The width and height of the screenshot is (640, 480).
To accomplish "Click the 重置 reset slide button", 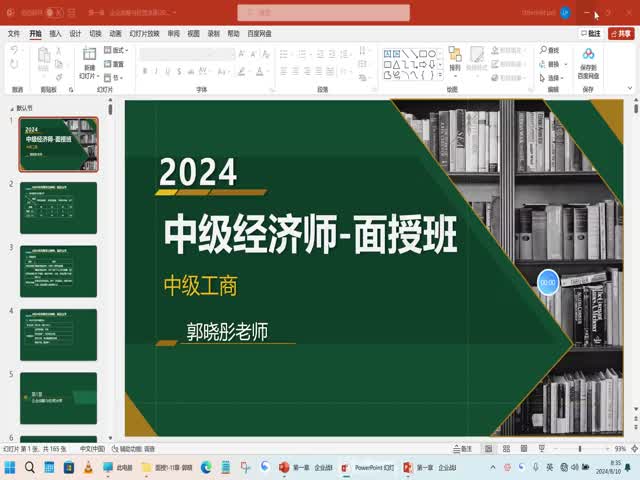I will pyautogui.click(x=114, y=64).
